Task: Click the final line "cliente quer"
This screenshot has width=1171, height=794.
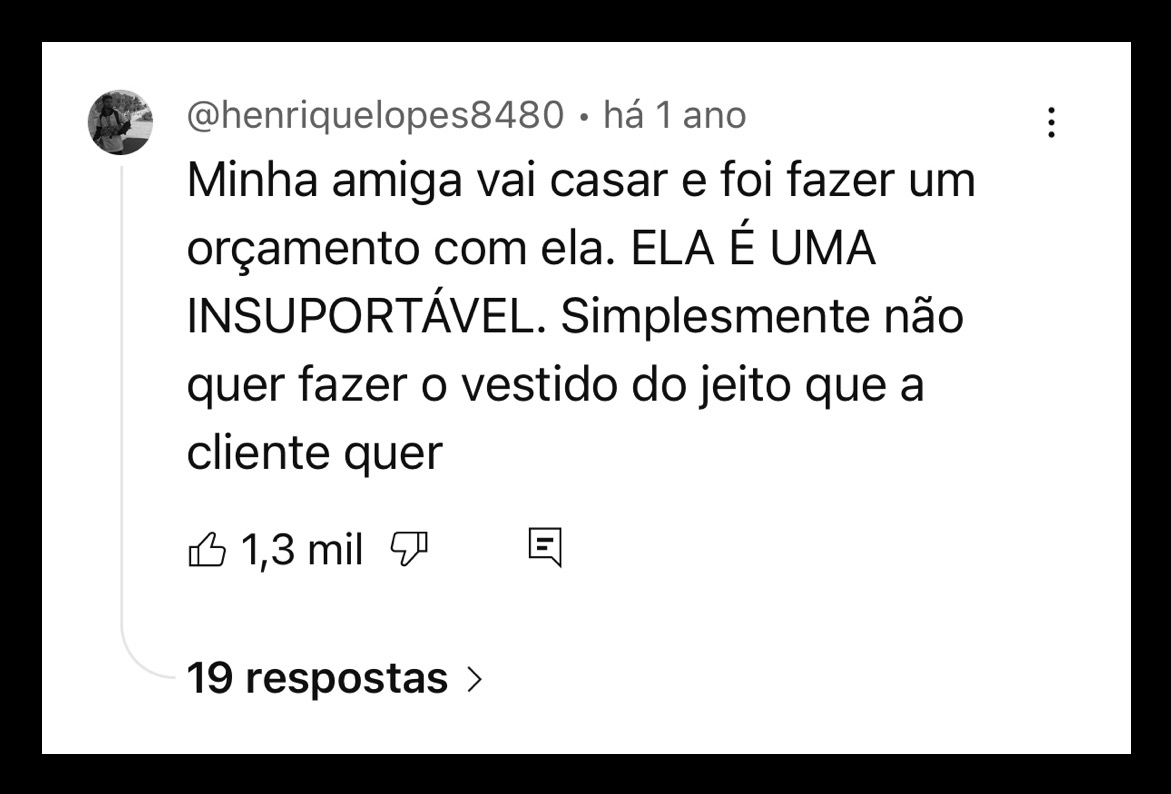Action: [x=314, y=453]
